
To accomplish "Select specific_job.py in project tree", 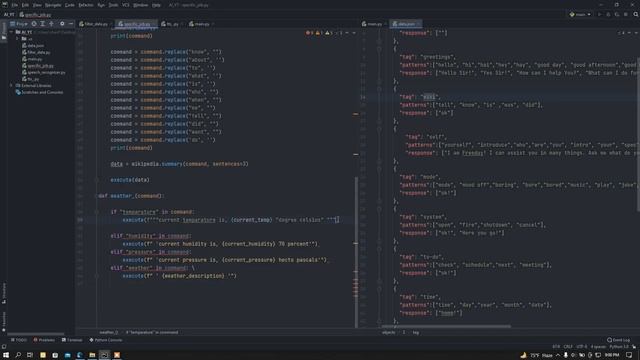I will [38, 66].
